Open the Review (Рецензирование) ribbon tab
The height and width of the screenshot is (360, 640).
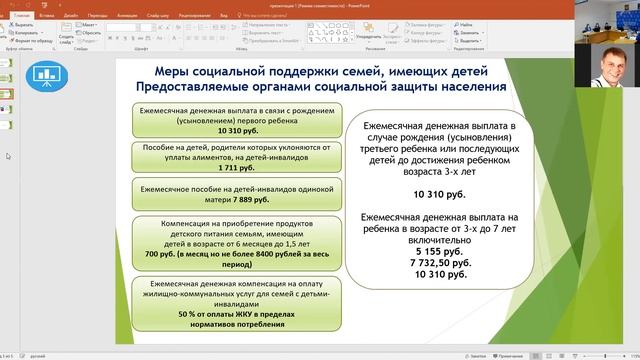pos(195,16)
